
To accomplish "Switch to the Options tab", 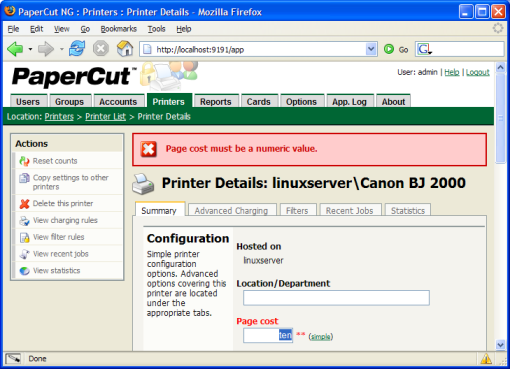I will [301, 101].
